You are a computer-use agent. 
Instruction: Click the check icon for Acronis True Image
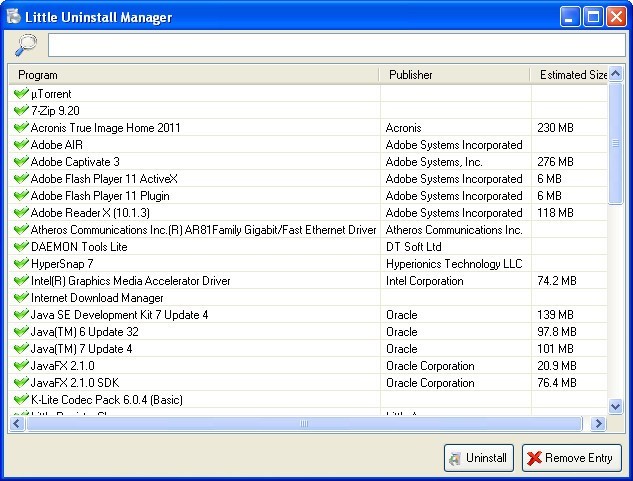point(21,128)
